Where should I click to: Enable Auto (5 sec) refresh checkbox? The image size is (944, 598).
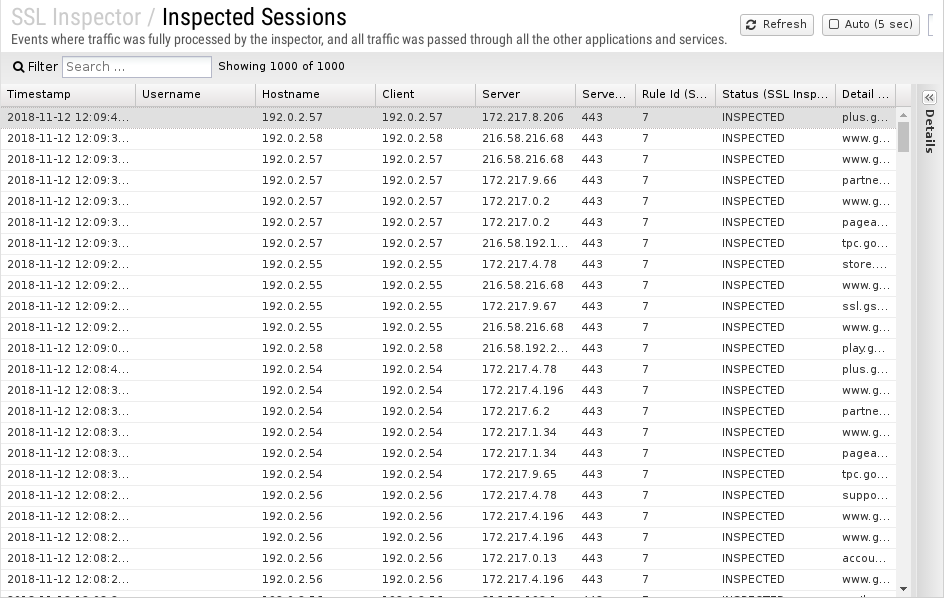point(834,25)
